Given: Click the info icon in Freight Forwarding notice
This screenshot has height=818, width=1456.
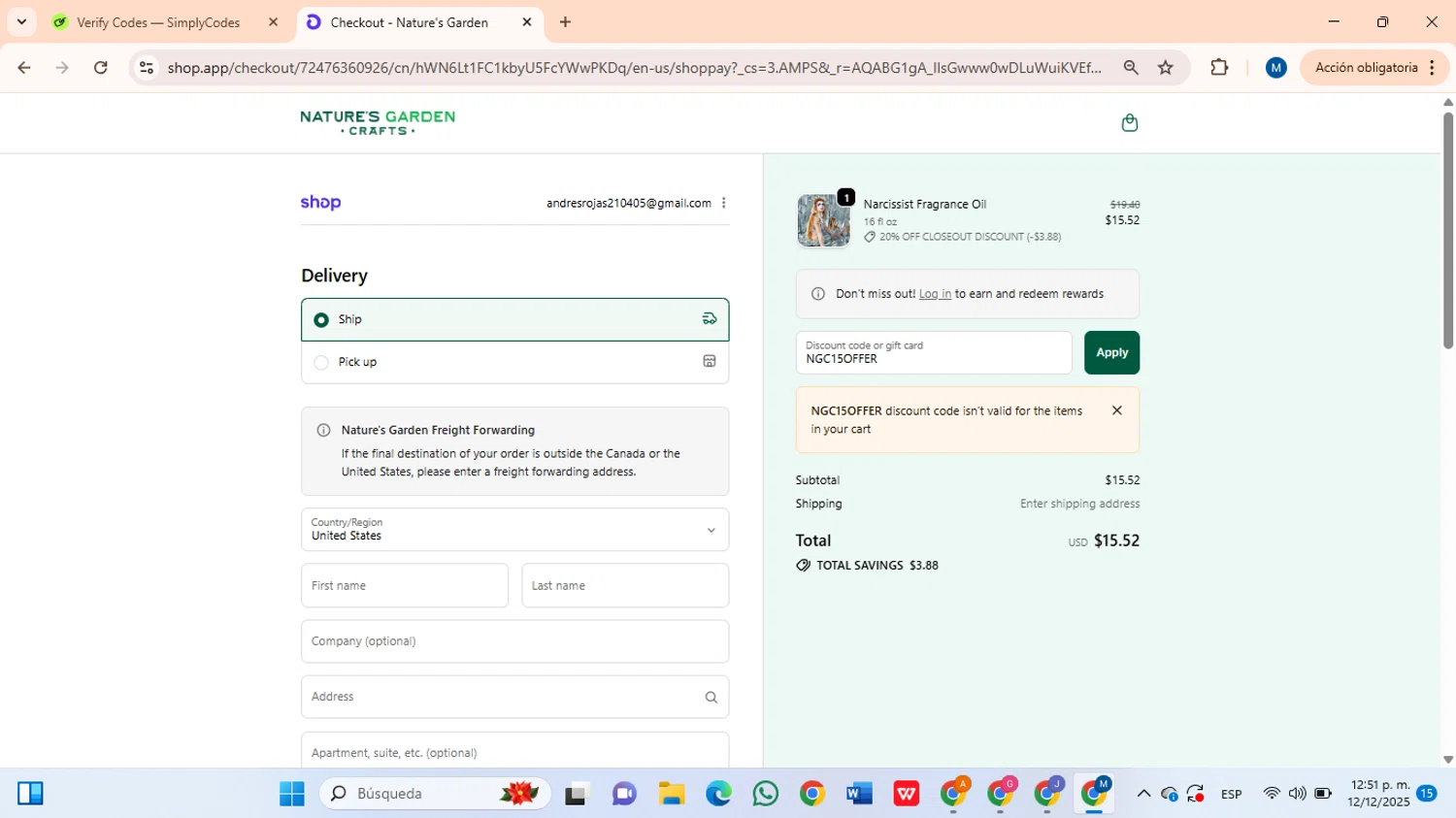Looking at the screenshot, I should [x=324, y=430].
